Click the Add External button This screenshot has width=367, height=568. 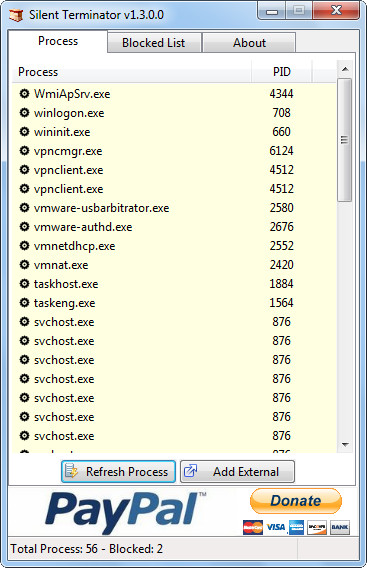tap(237, 472)
